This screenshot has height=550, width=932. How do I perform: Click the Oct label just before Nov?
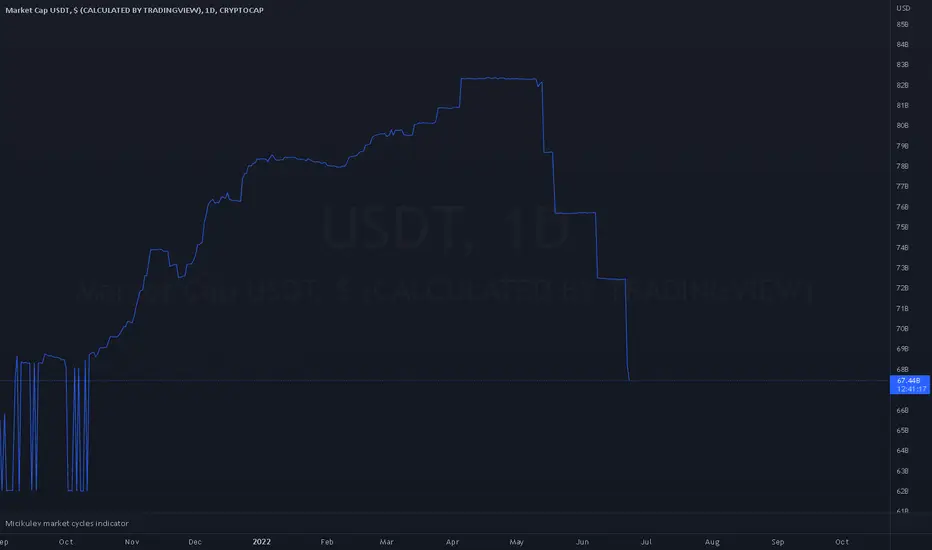[66, 542]
